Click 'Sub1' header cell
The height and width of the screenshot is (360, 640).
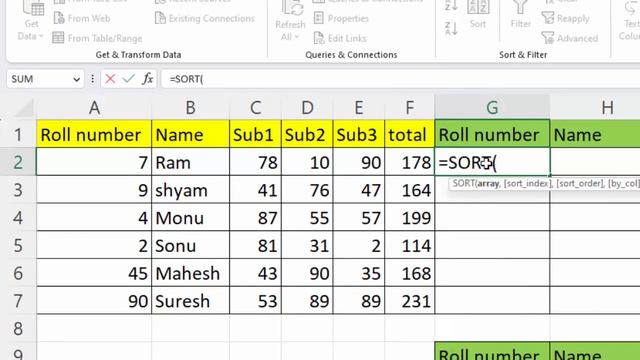click(256, 134)
